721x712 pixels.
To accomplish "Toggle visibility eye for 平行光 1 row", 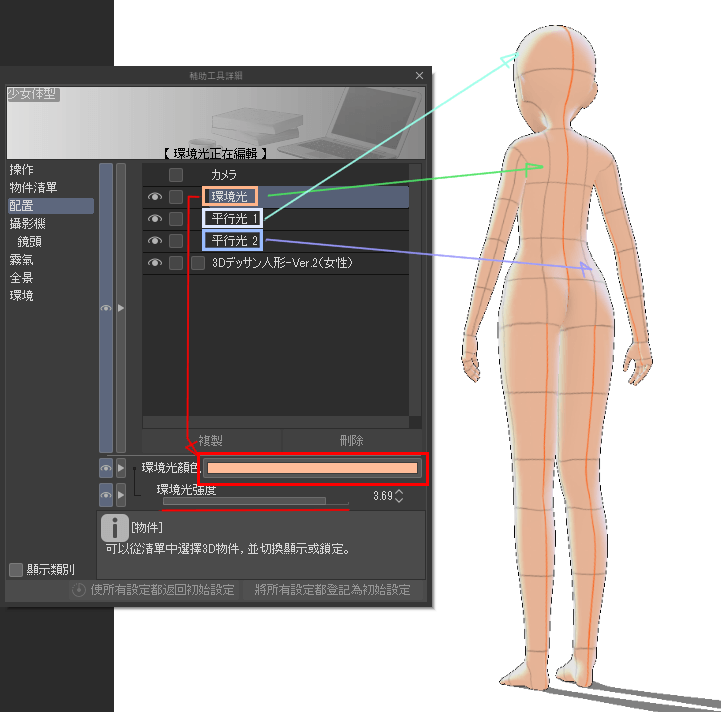I will click(154, 218).
